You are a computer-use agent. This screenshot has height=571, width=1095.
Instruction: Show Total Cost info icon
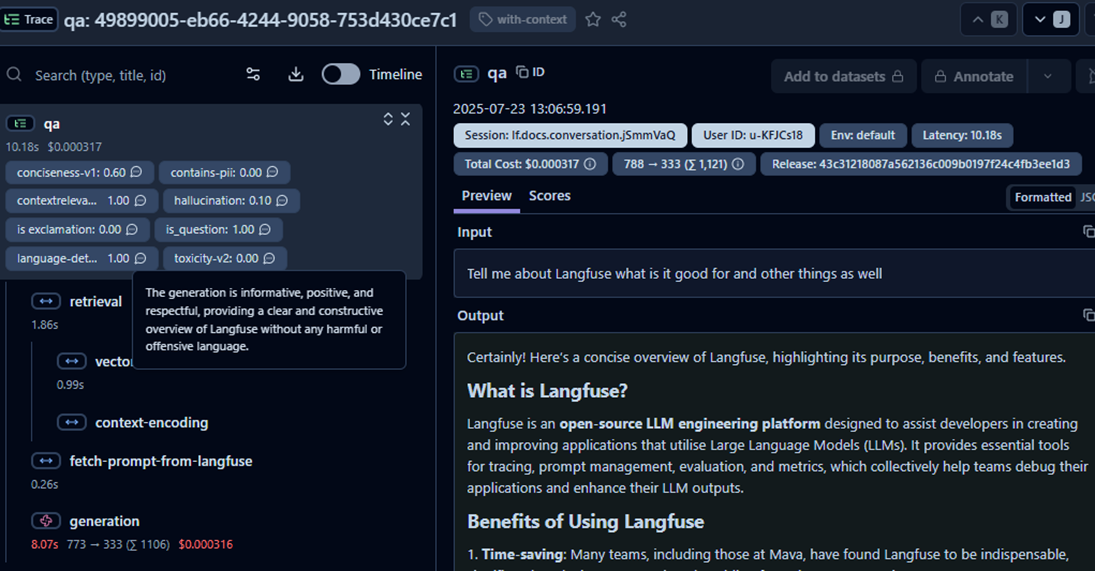pos(590,164)
